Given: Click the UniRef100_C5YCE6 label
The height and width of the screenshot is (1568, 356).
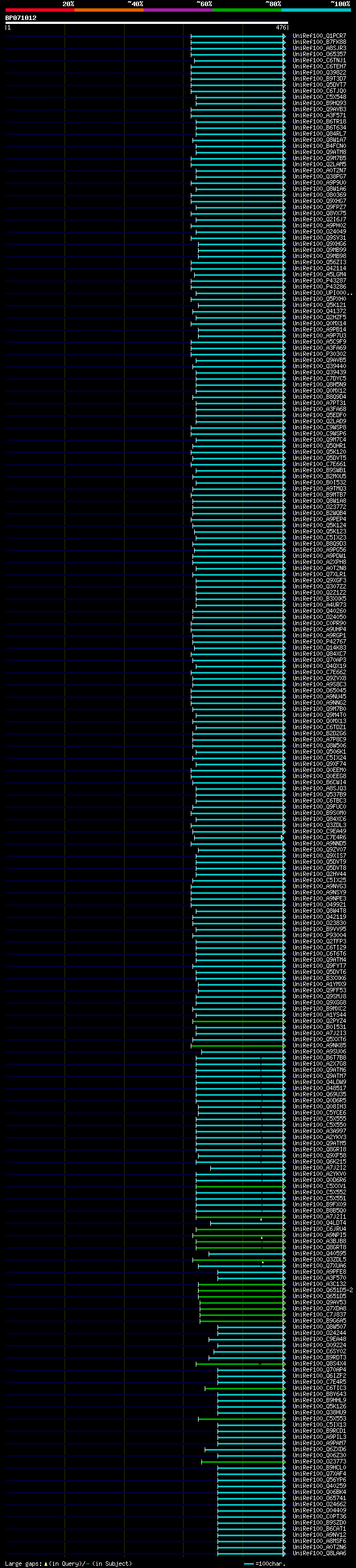Looking at the screenshot, I should (319, 1112).
